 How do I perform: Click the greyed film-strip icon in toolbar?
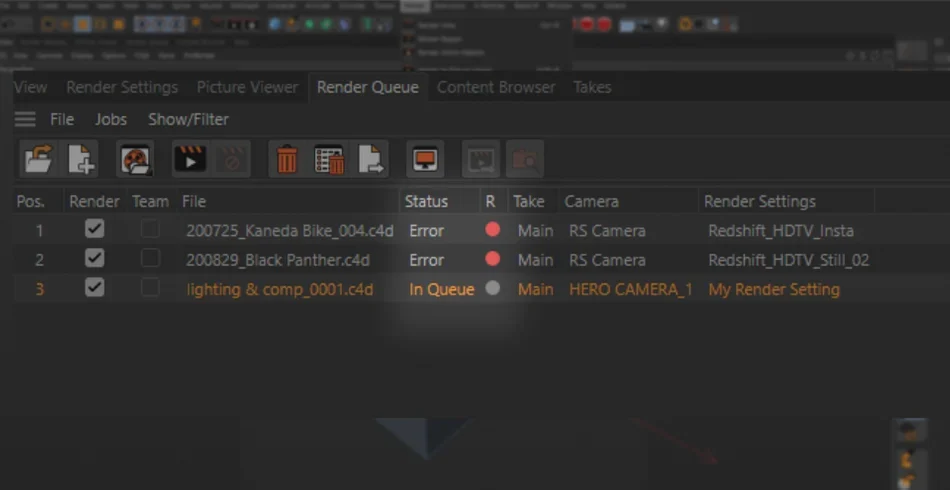481,159
